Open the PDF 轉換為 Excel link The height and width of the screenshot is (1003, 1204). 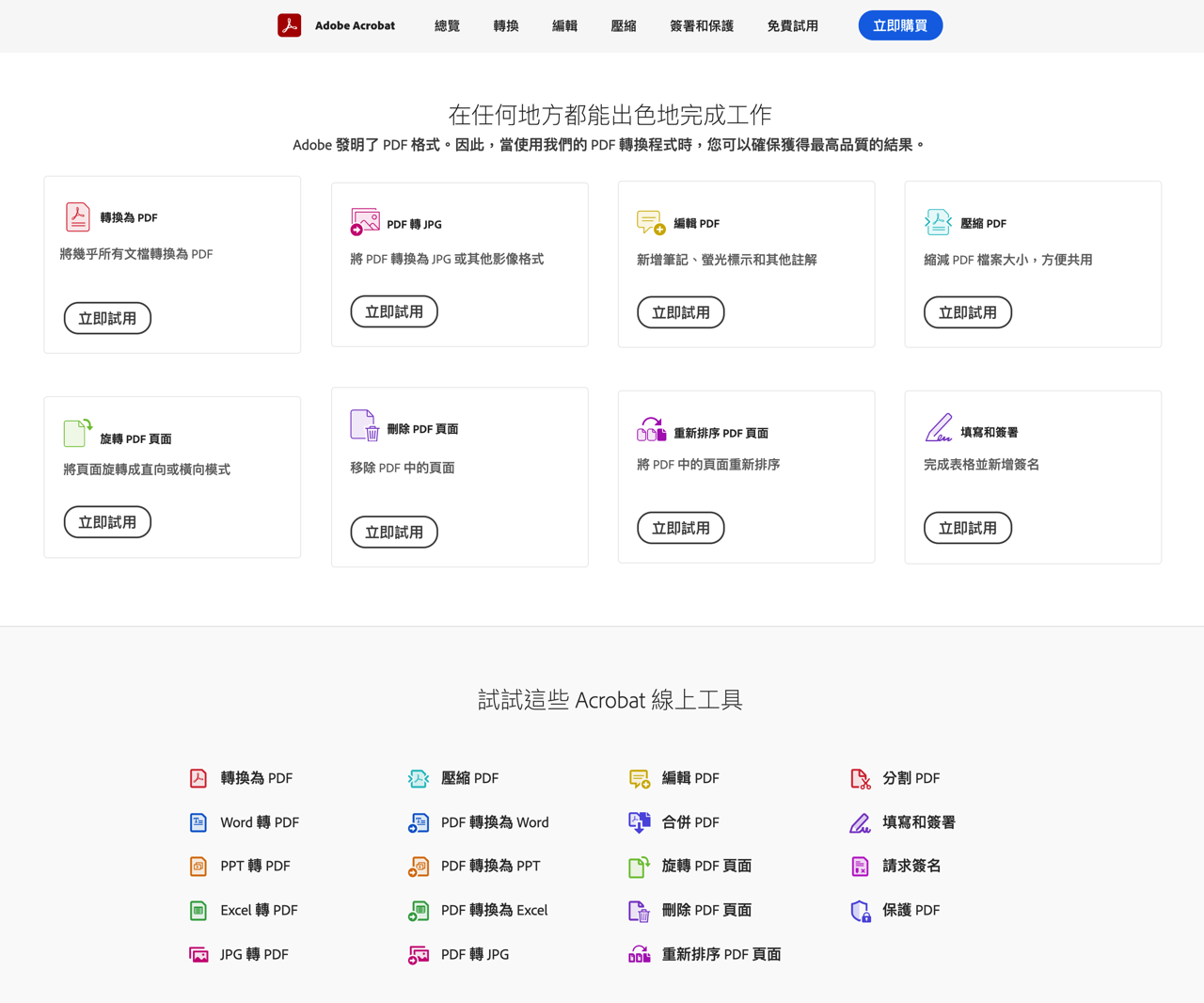point(494,910)
